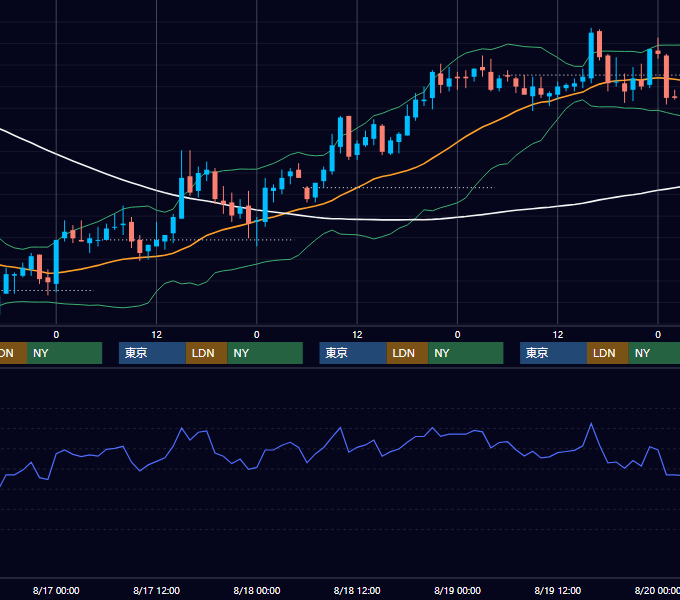This screenshot has height=600, width=680.
Task: Select the NY session block spanning 8/17 00:00
Action: point(64,353)
